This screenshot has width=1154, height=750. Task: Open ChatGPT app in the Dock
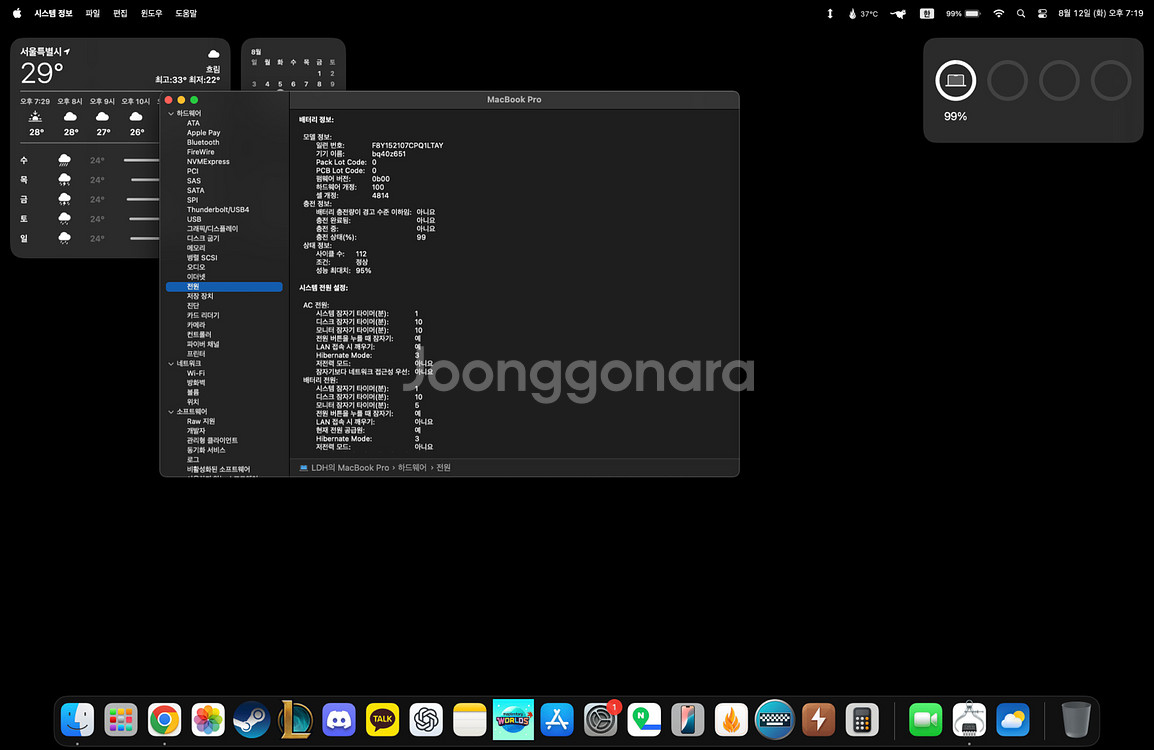(426, 719)
